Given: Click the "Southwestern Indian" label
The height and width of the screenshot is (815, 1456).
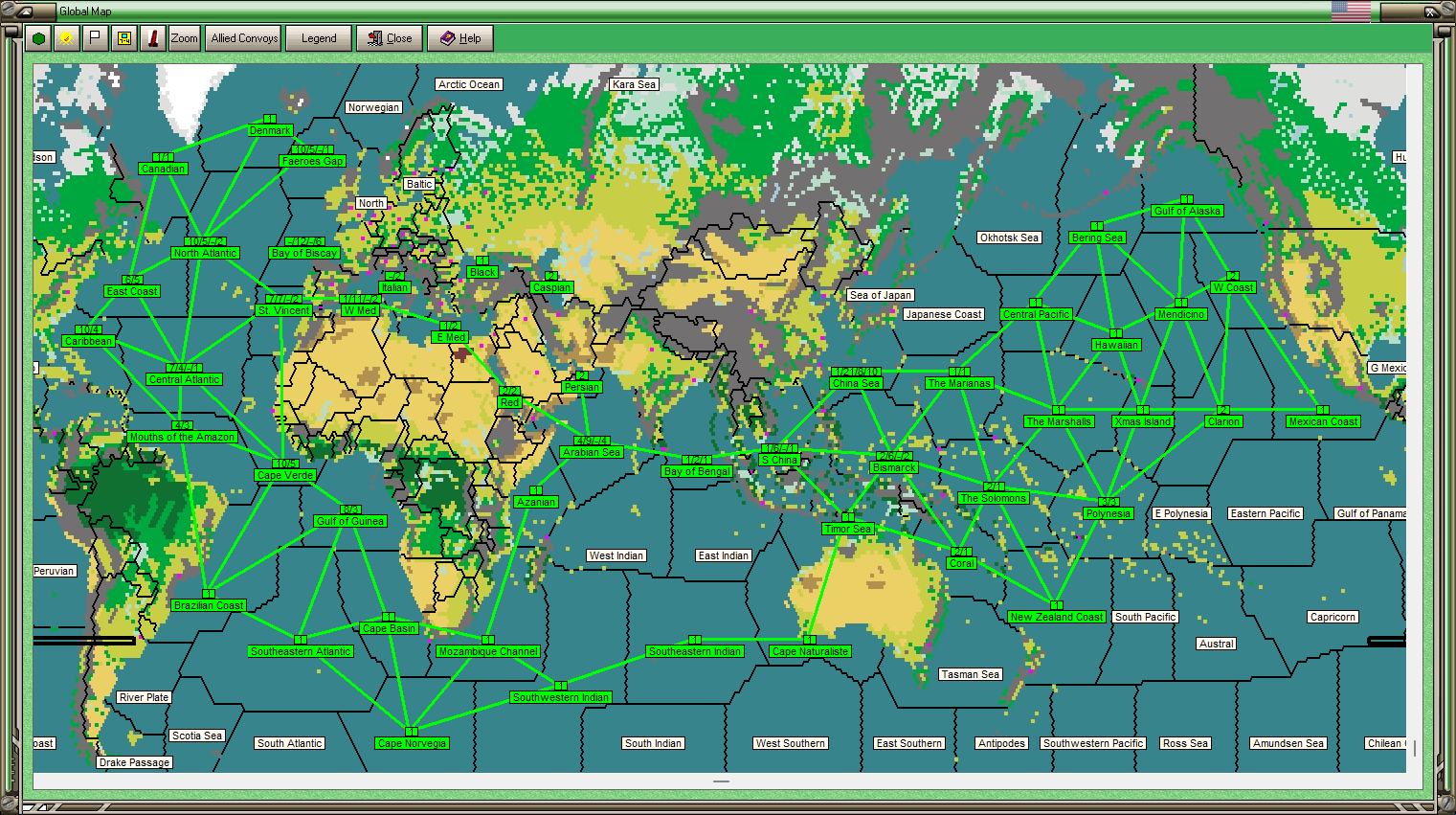Looking at the screenshot, I should pyautogui.click(x=560, y=697).
